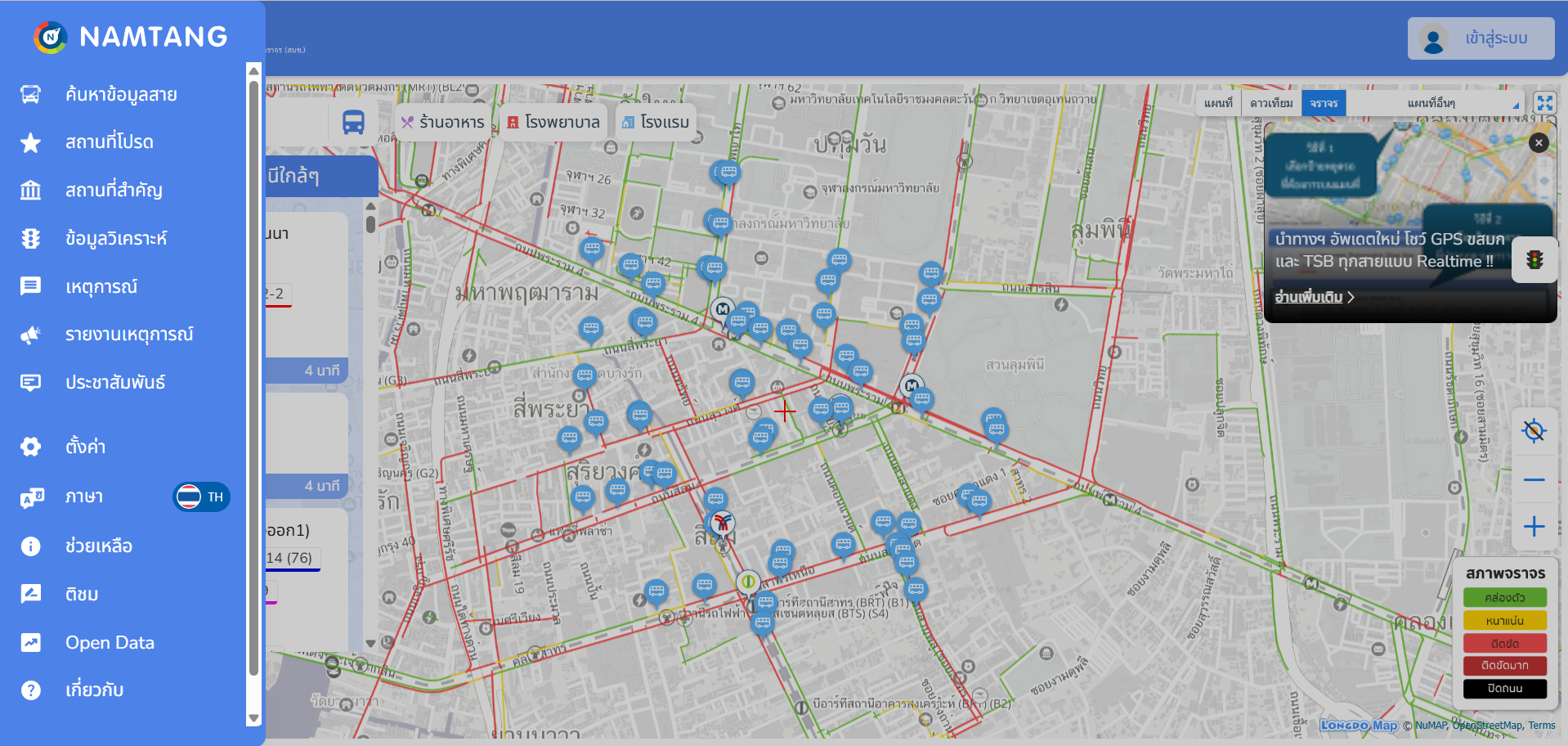Click the star icon for favorite places
The width and height of the screenshot is (1568, 746).
click(31, 143)
